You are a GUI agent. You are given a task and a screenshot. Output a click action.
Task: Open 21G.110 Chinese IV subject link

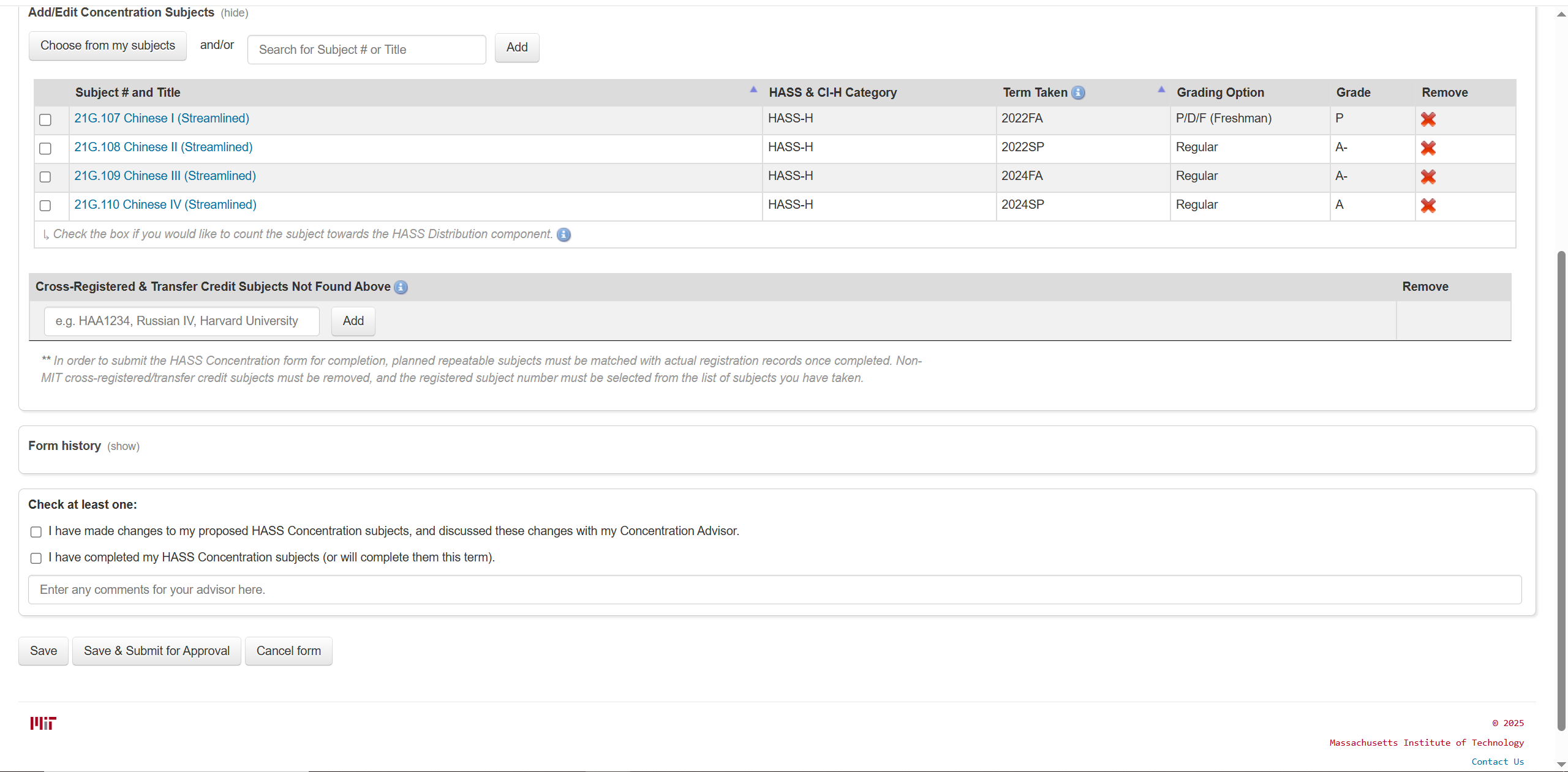click(165, 205)
